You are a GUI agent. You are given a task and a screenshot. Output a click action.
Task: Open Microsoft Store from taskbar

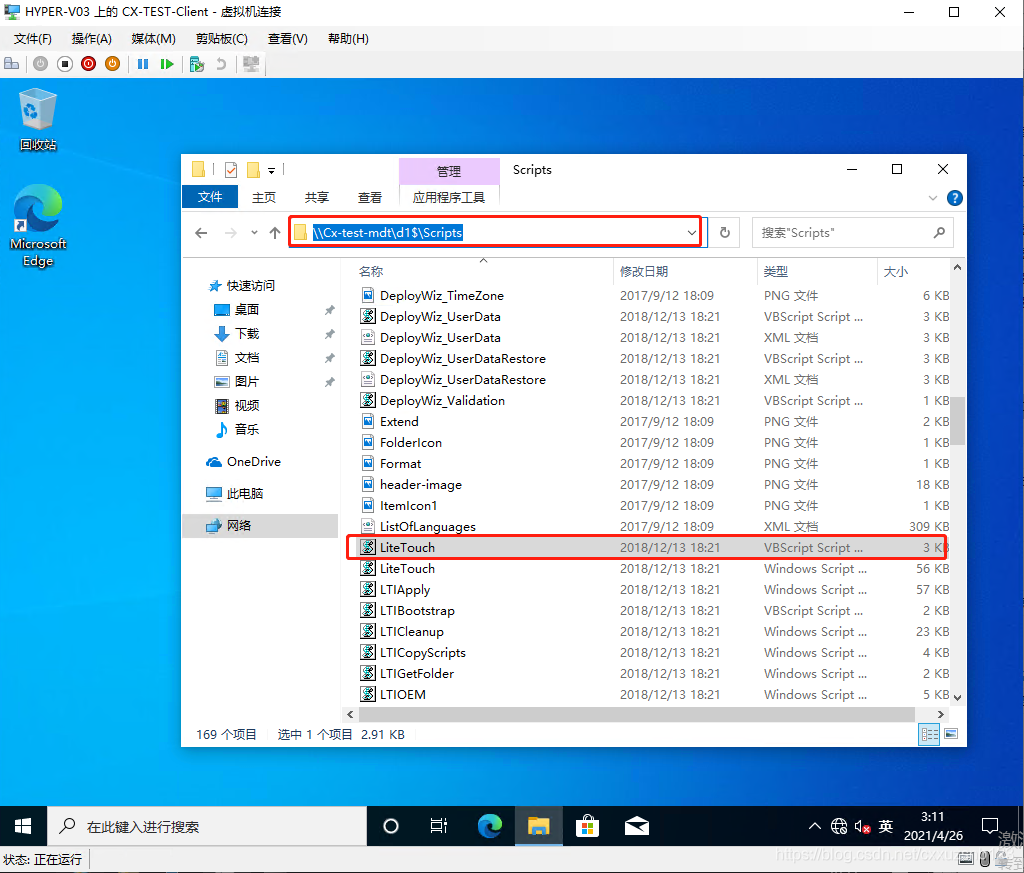(587, 827)
